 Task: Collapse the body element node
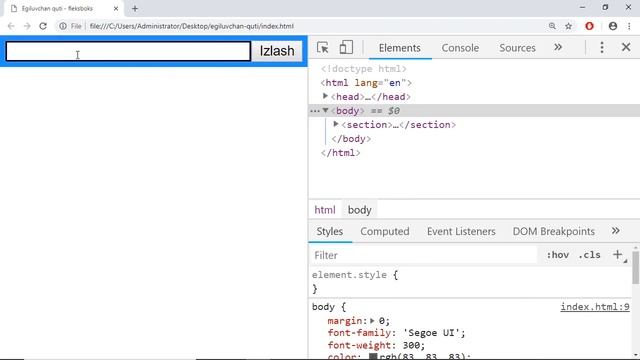pyautogui.click(x=325, y=110)
